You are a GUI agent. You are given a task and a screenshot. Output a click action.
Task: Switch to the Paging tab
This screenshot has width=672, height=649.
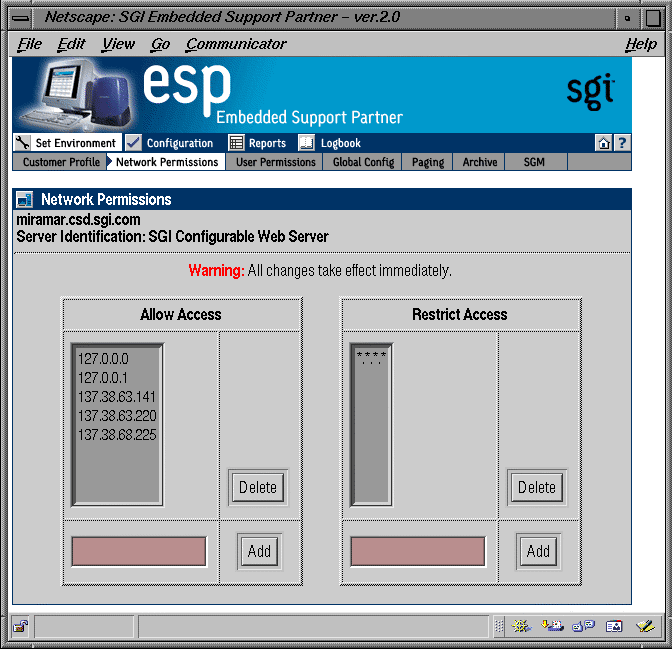pos(427,162)
